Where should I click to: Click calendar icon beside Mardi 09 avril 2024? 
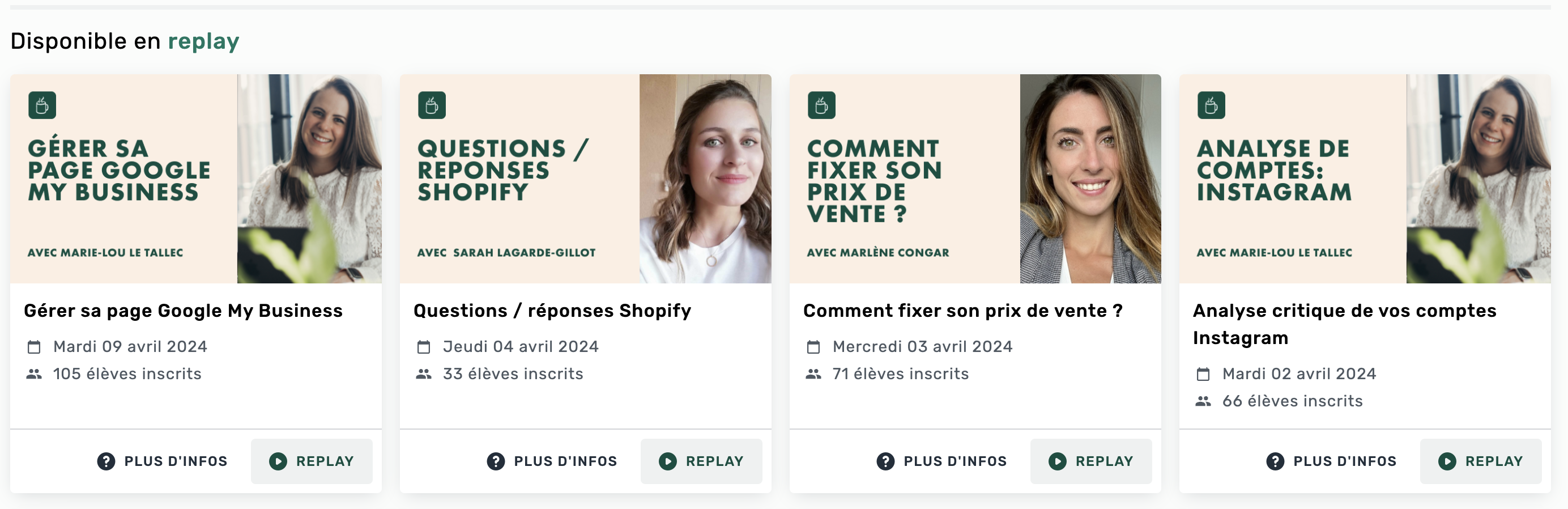(34, 347)
